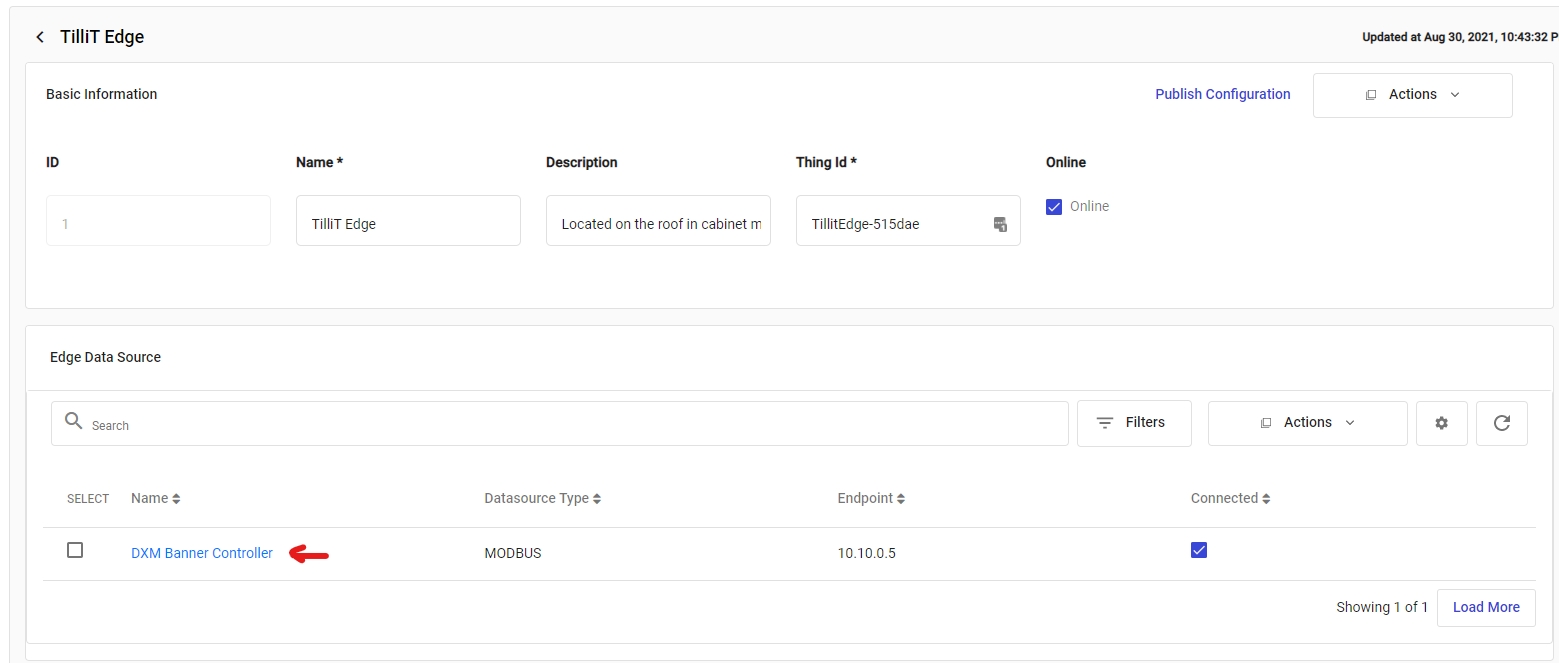Open the DXM Banner Controller link
The image size is (1559, 663).
click(x=202, y=553)
